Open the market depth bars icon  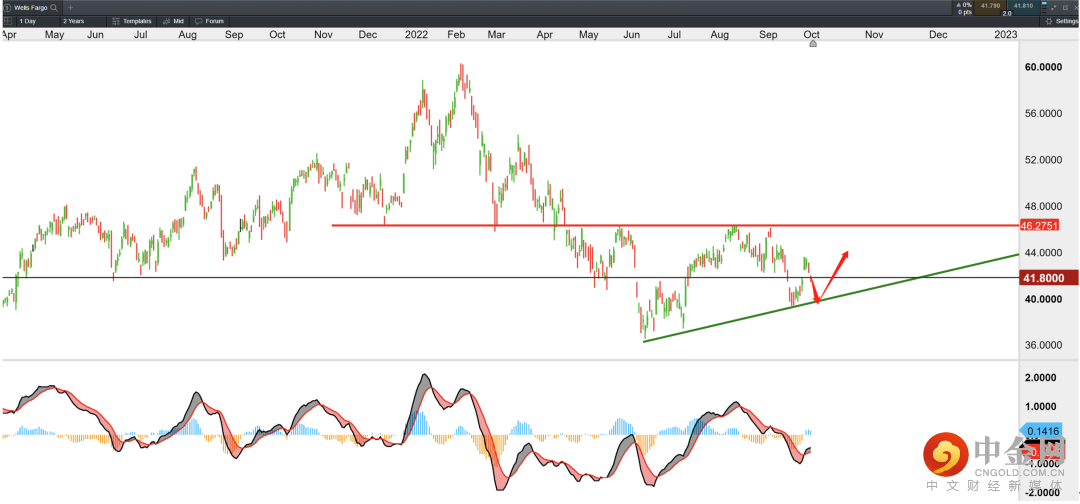pos(1044,8)
